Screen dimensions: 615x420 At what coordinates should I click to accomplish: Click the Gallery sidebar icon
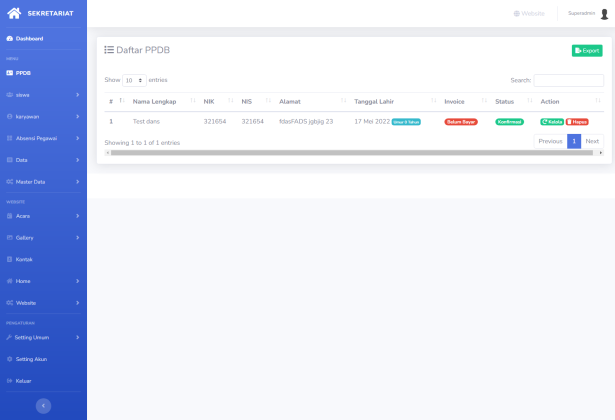9,238
